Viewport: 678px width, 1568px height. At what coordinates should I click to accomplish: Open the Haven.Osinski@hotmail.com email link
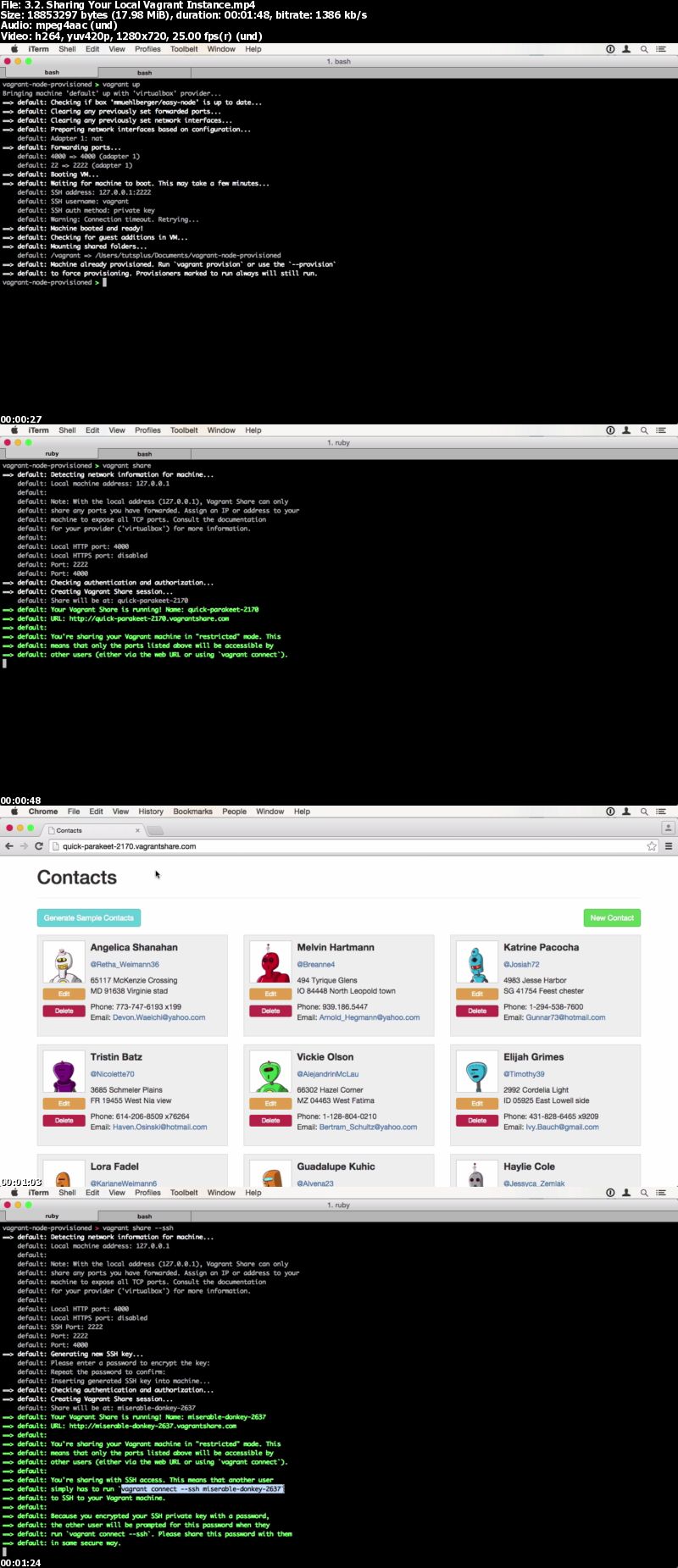coord(160,1127)
